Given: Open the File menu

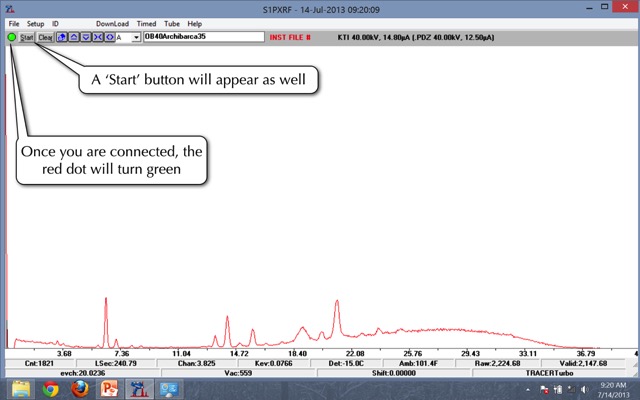Looking at the screenshot, I should (14, 23).
